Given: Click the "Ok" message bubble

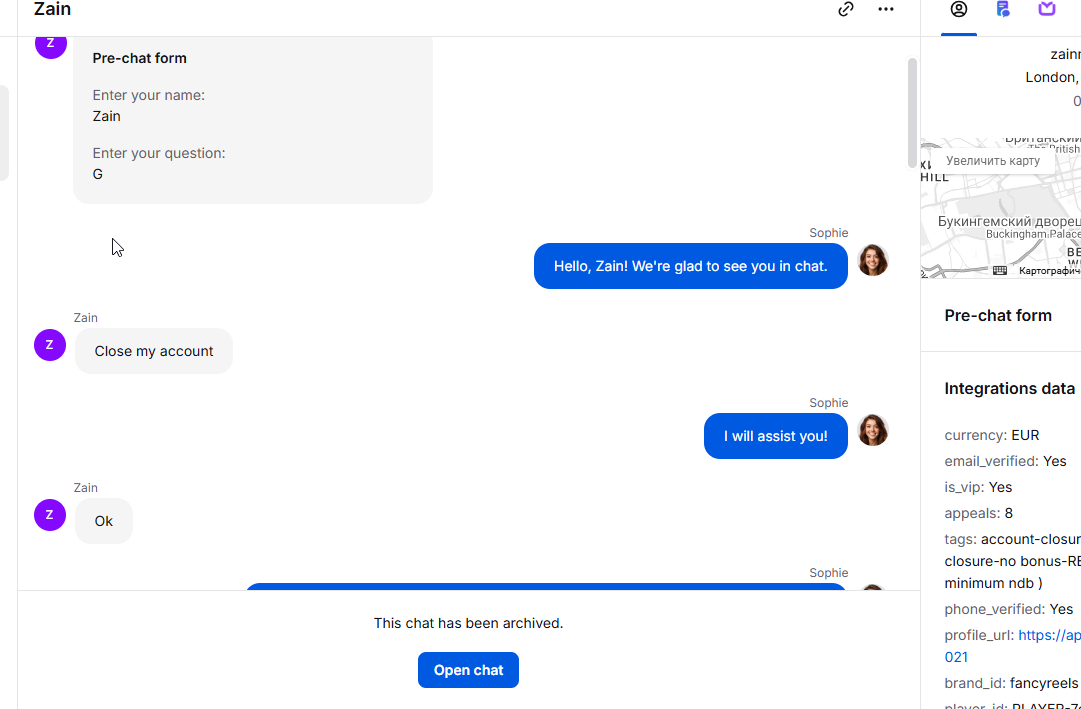Looking at the screenshot, I should pos(104,521).
